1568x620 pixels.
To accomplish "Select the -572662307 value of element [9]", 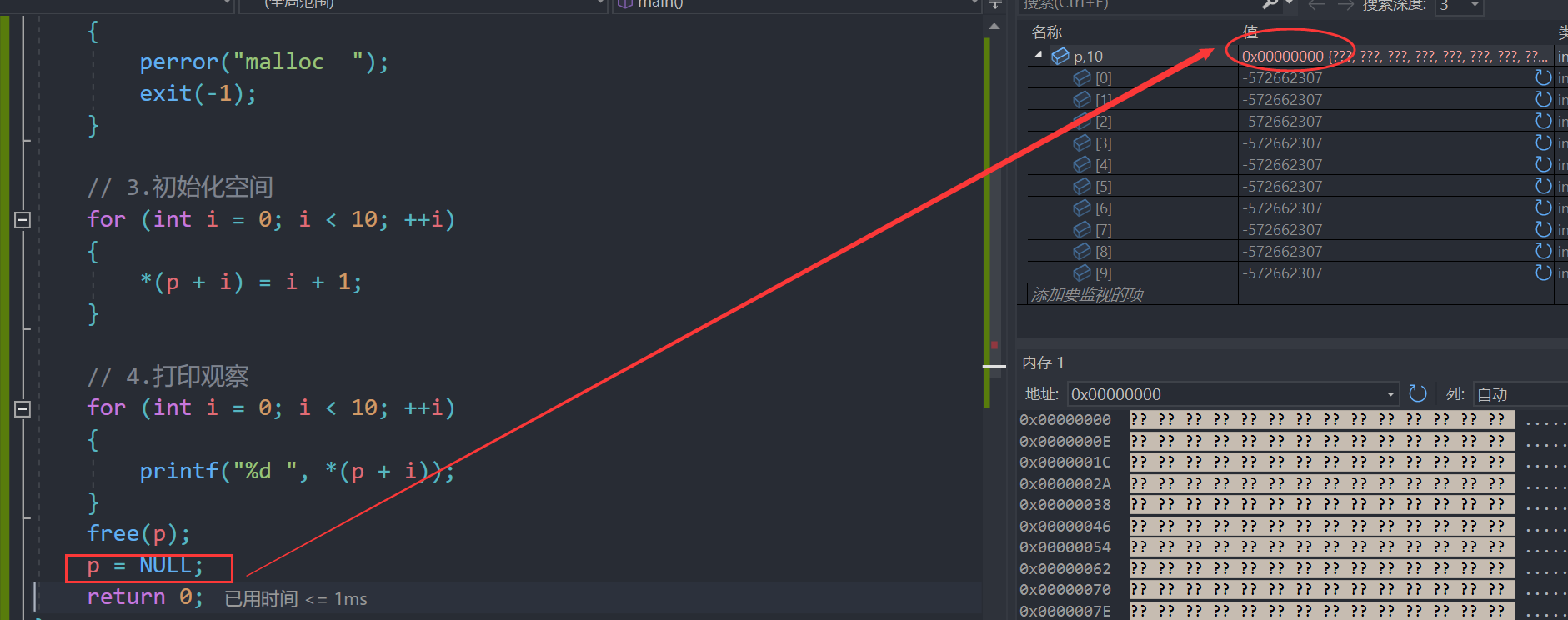I will click(1282, 272).
